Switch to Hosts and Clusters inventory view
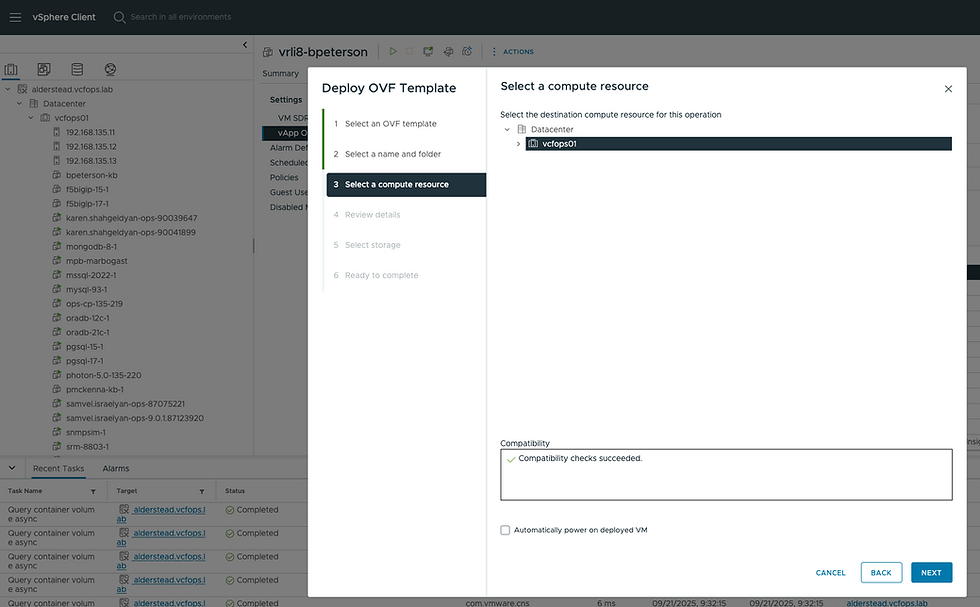The image size is (980, 607). (12, 69)
